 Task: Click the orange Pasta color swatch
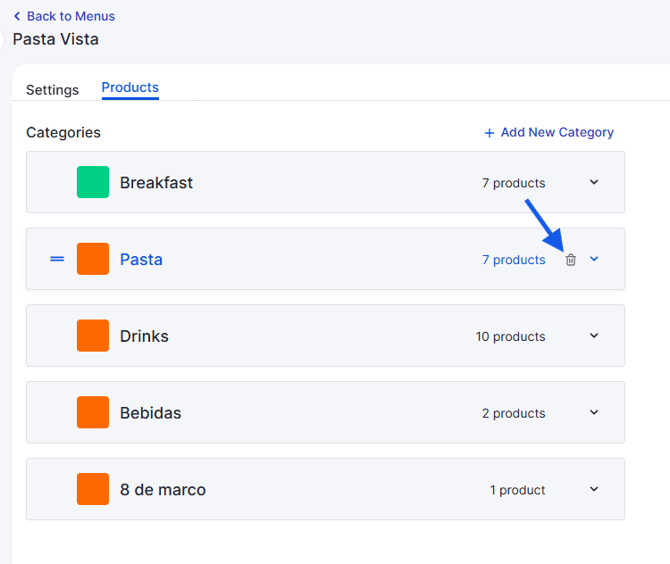pos(93,259)
